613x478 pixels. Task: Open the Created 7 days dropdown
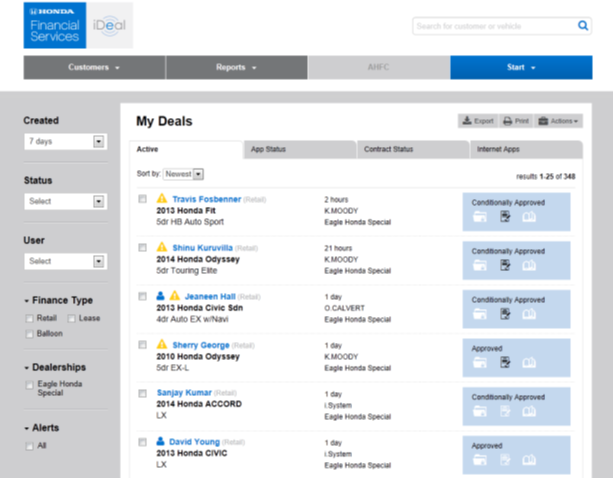click(x=98, y=142)
